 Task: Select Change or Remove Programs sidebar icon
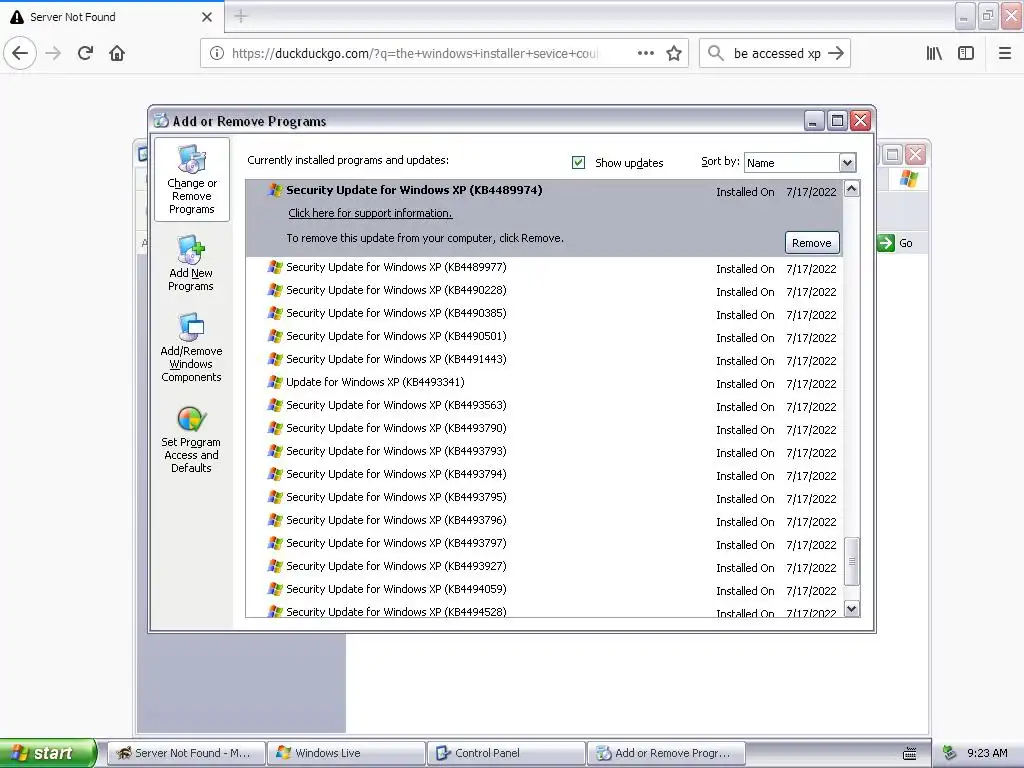[x=192, y=180]
